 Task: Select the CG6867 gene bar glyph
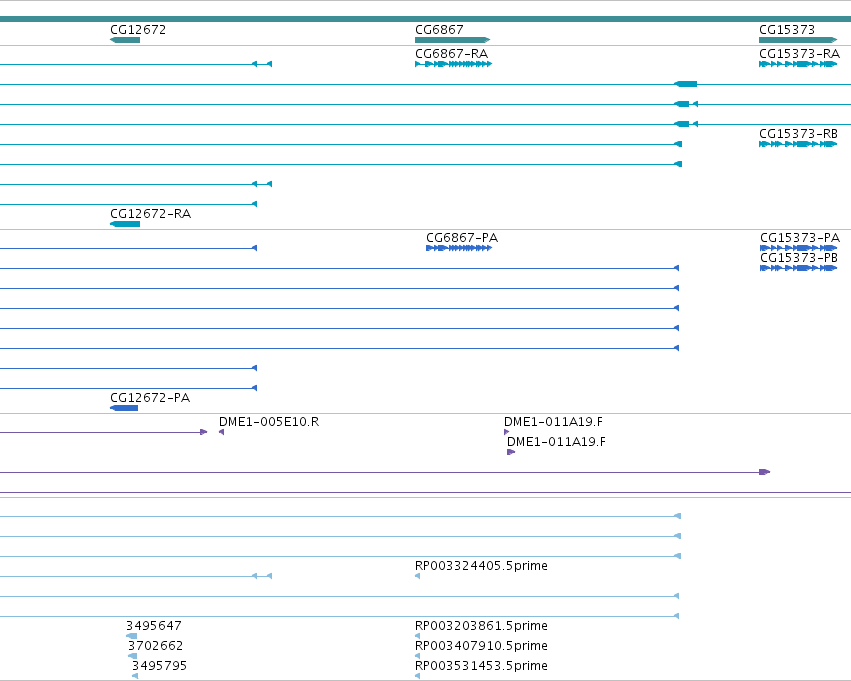point(453,40)
